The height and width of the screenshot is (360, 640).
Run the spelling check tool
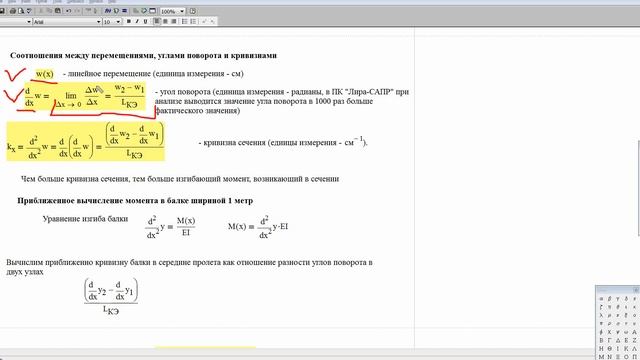(x=29, y=11)
